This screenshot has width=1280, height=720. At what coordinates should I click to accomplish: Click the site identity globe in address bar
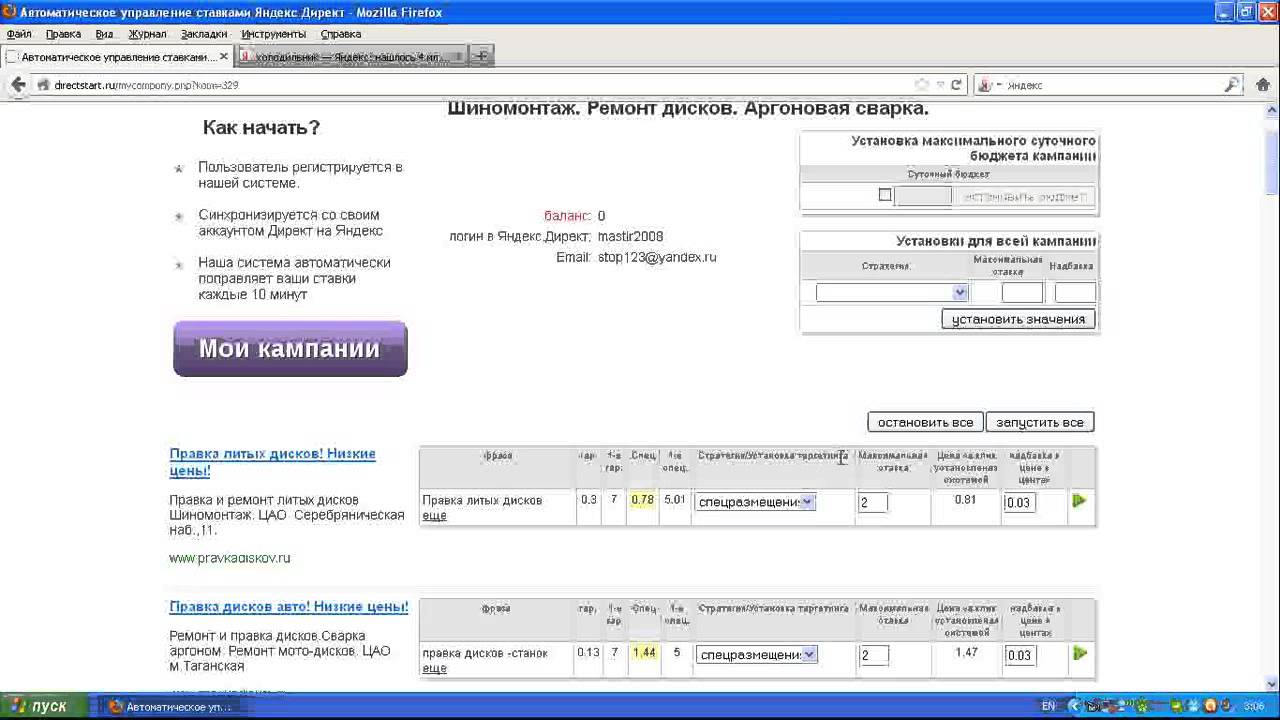tap(43, 85)
